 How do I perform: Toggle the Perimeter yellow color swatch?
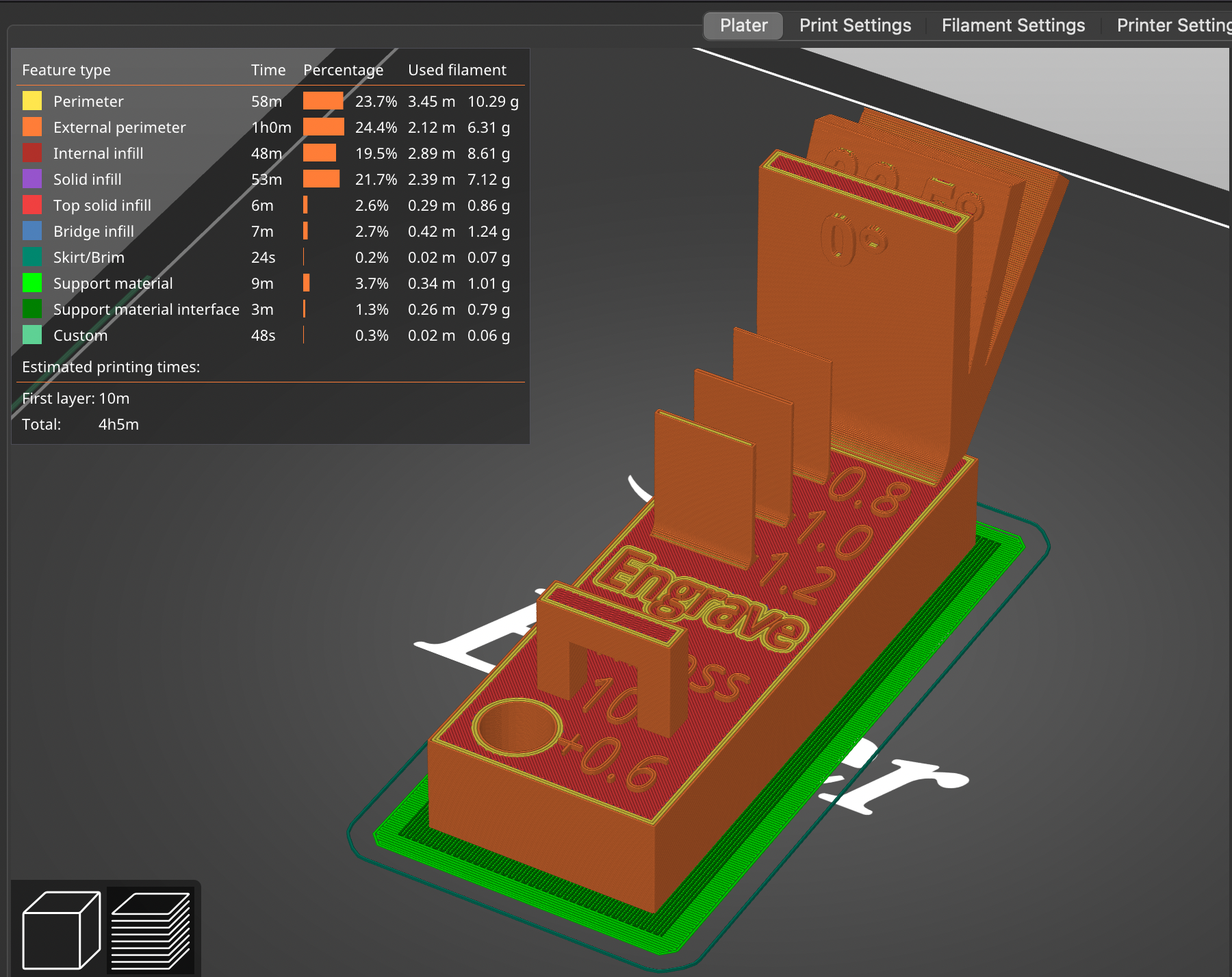point(32,101)
